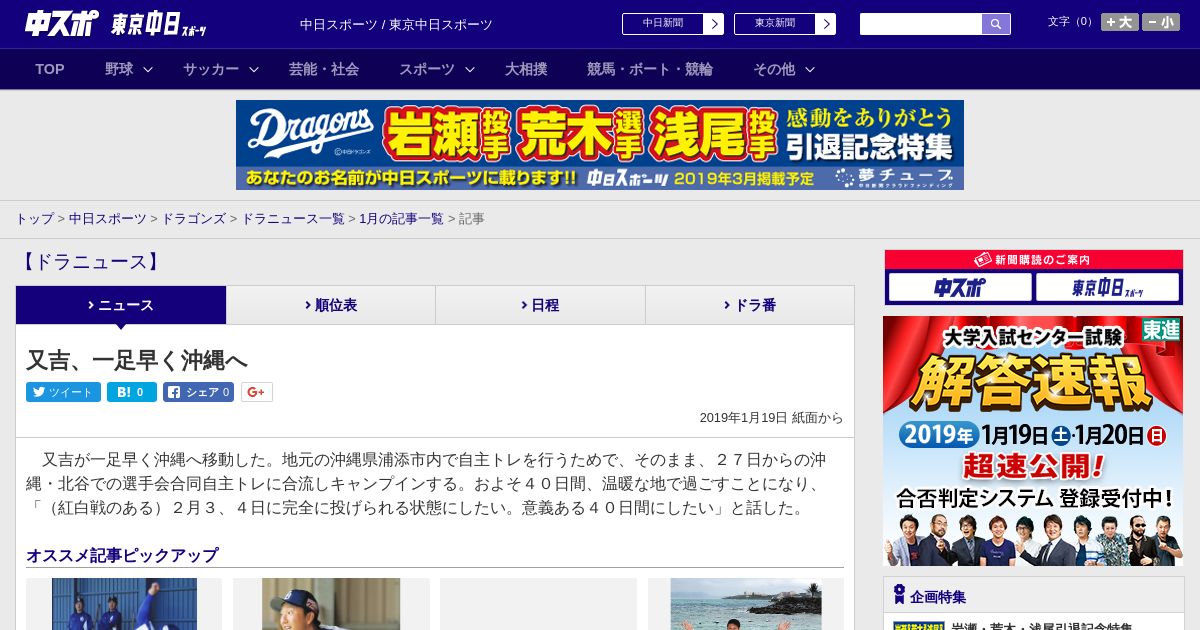Screen dimensions: 1200x630
Task: Open the 競馬・ボート・競輪 menu item
Action: pos(650,69)
